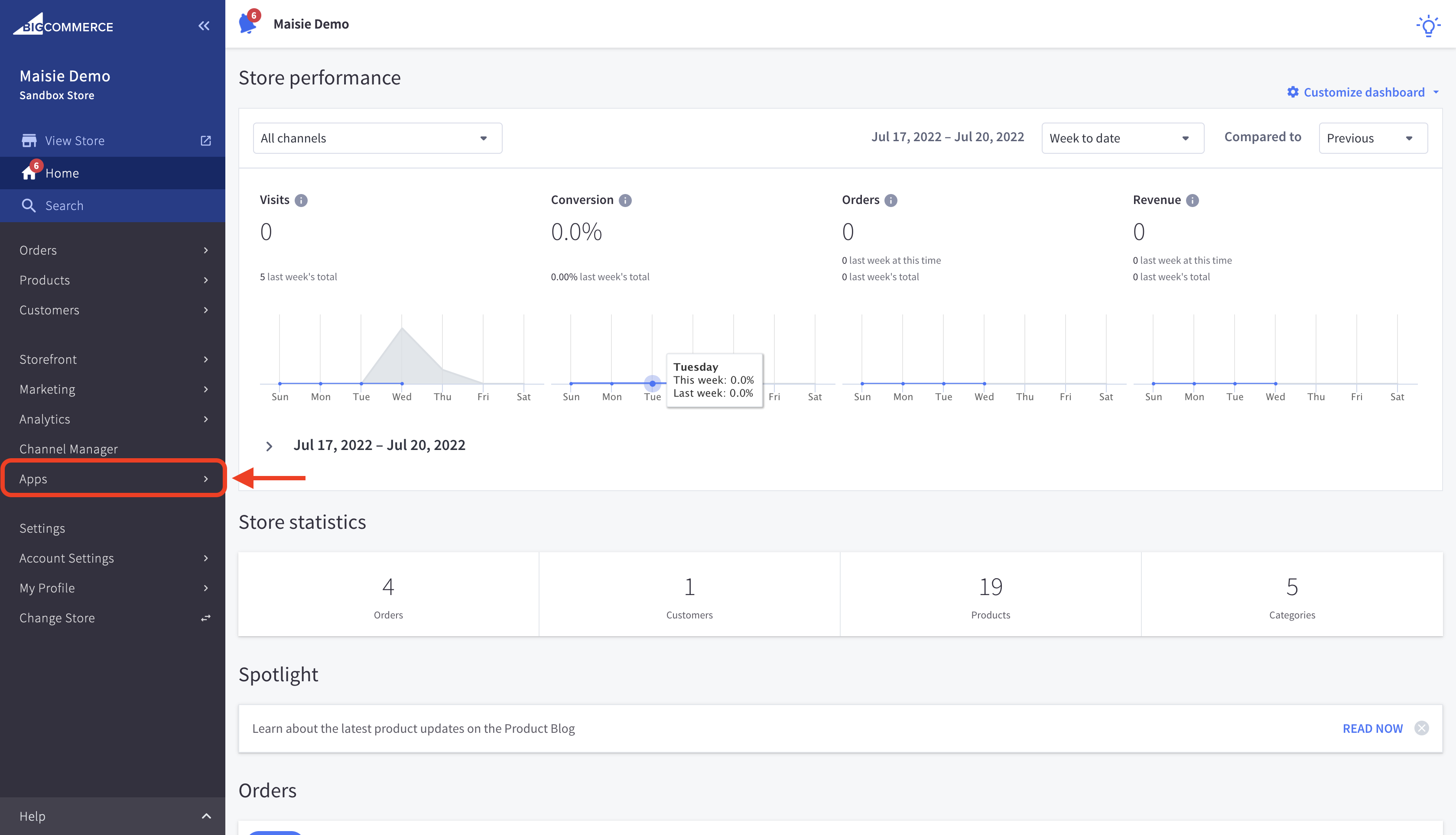Toggle the Help menu chevron

(206, 816)
